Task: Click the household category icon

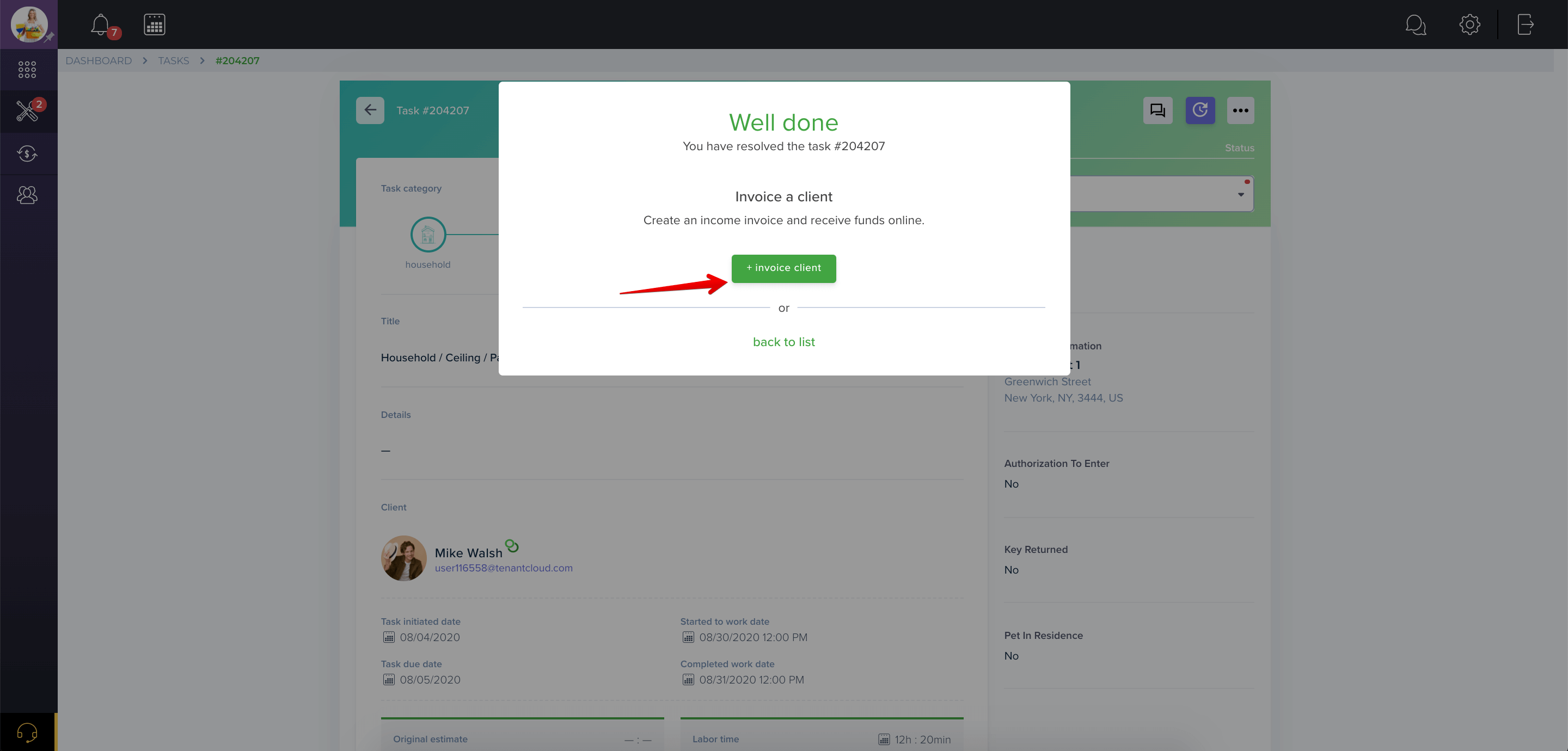Action: click(x=428, y=235)
